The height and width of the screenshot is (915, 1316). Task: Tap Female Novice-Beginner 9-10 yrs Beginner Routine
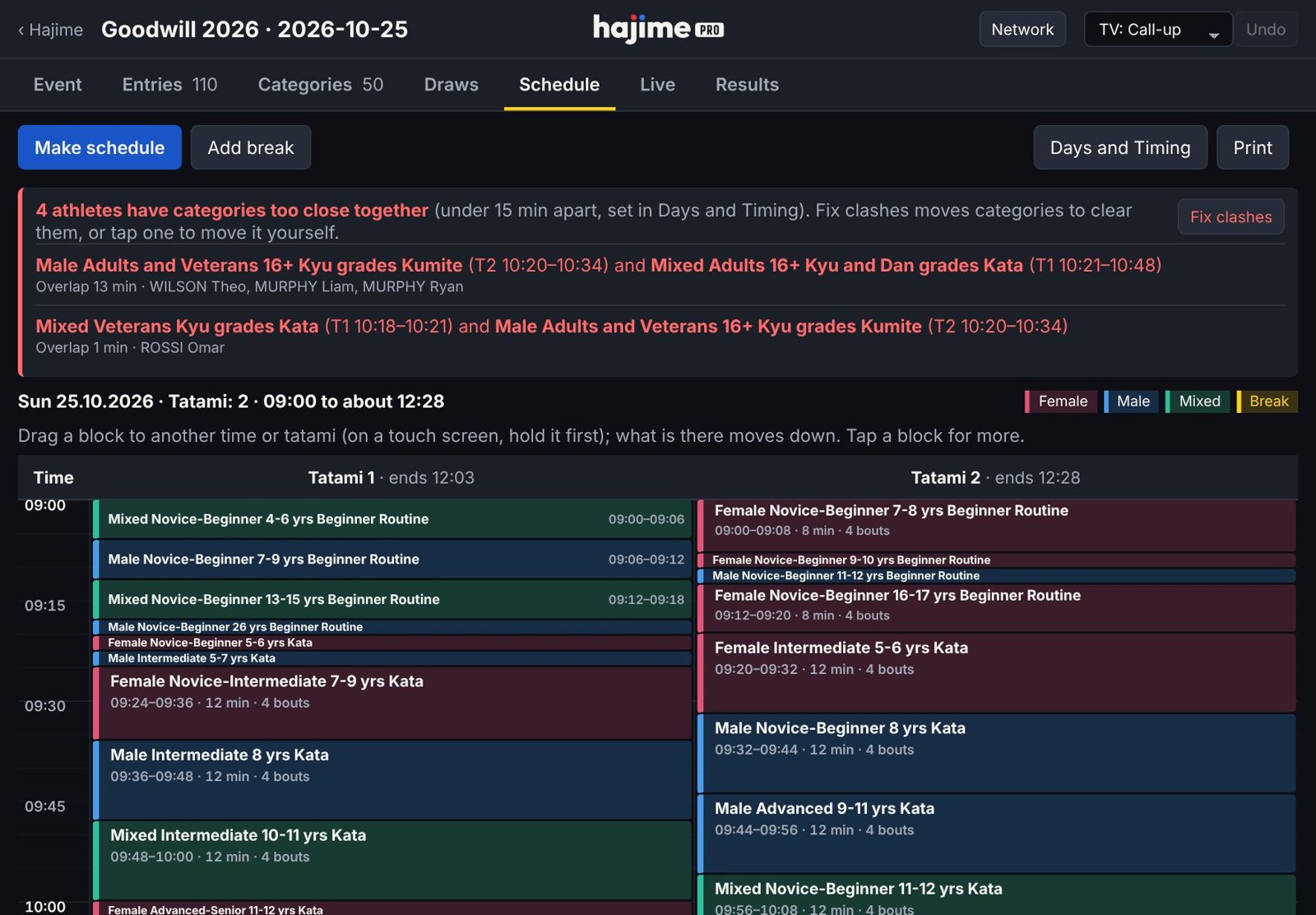[x=997, y=560]
